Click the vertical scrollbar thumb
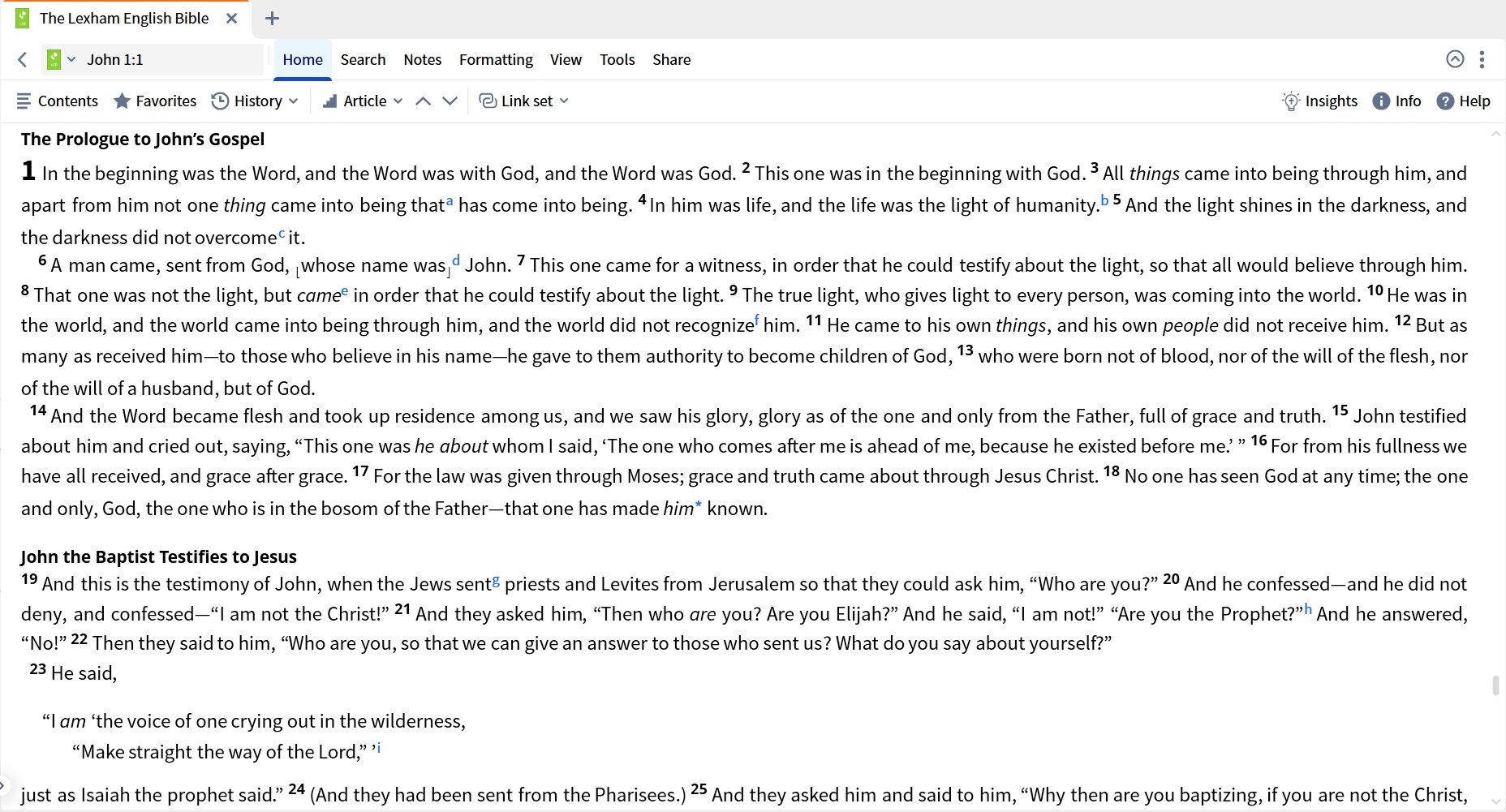 [x=1495, y=685]
